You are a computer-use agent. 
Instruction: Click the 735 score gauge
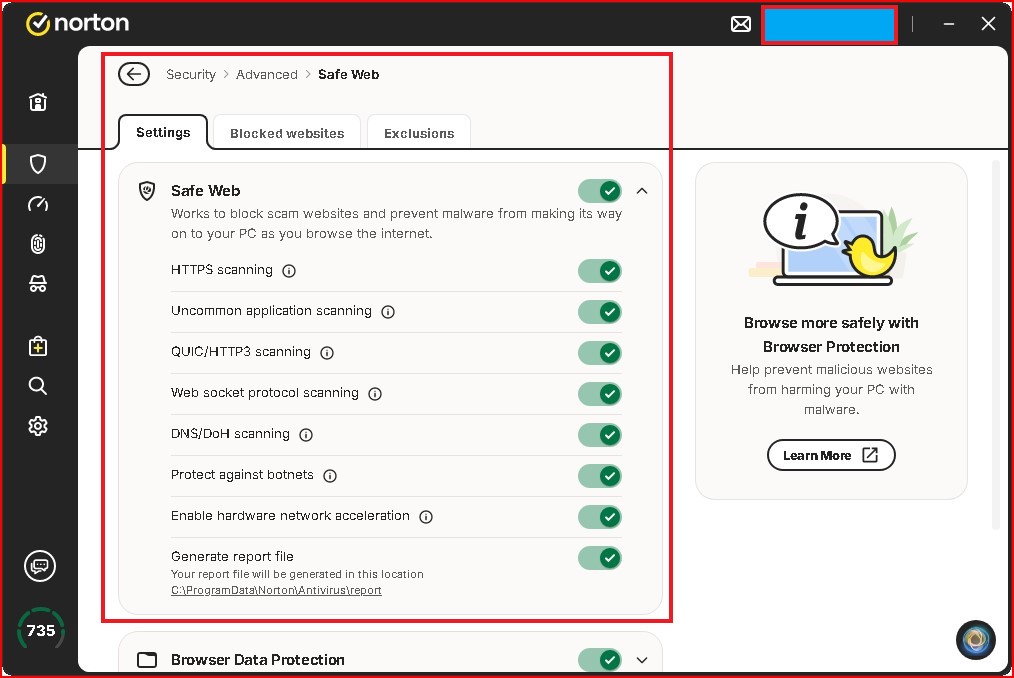click(x=41, y=631)
